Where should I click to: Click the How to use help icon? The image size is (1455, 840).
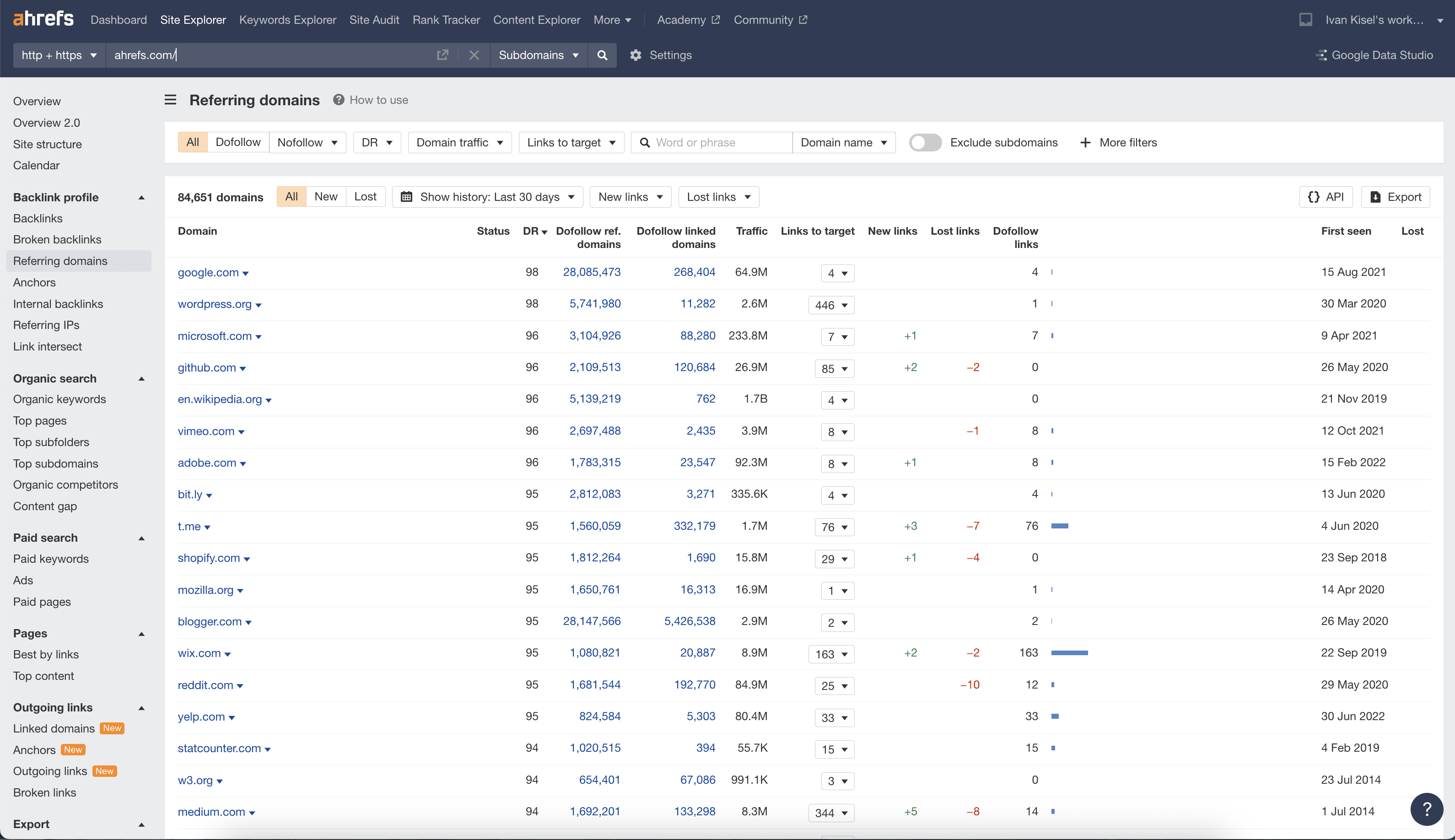(x=339, y=100)
